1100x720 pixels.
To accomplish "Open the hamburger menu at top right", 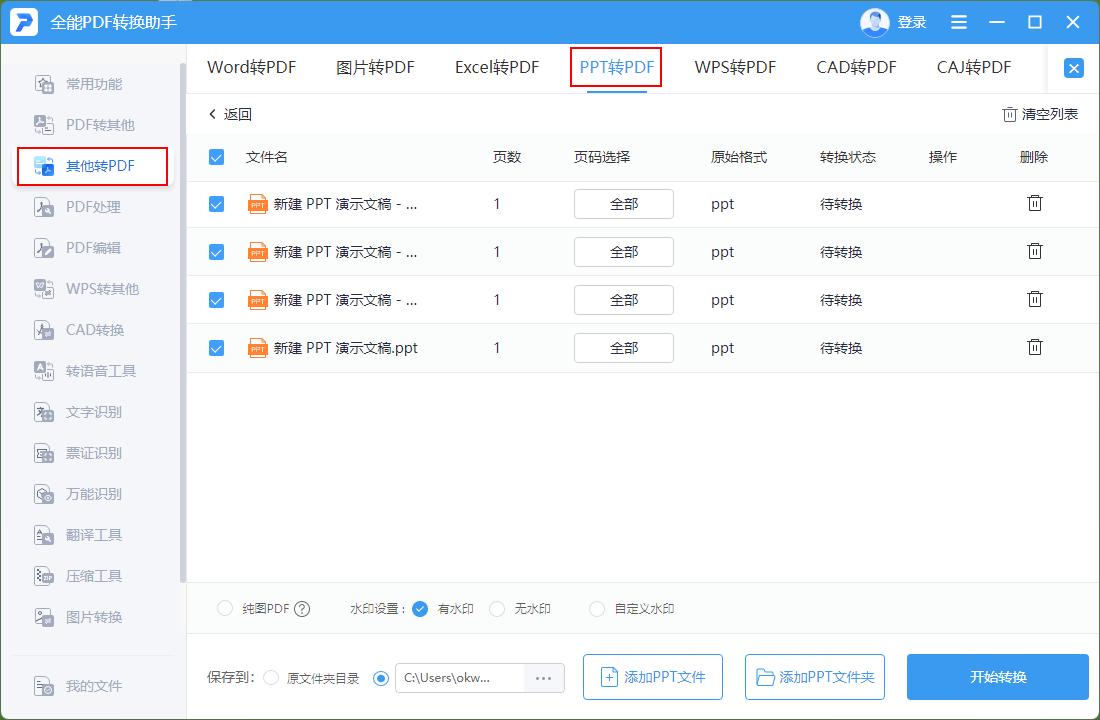I will click(958, 21).
